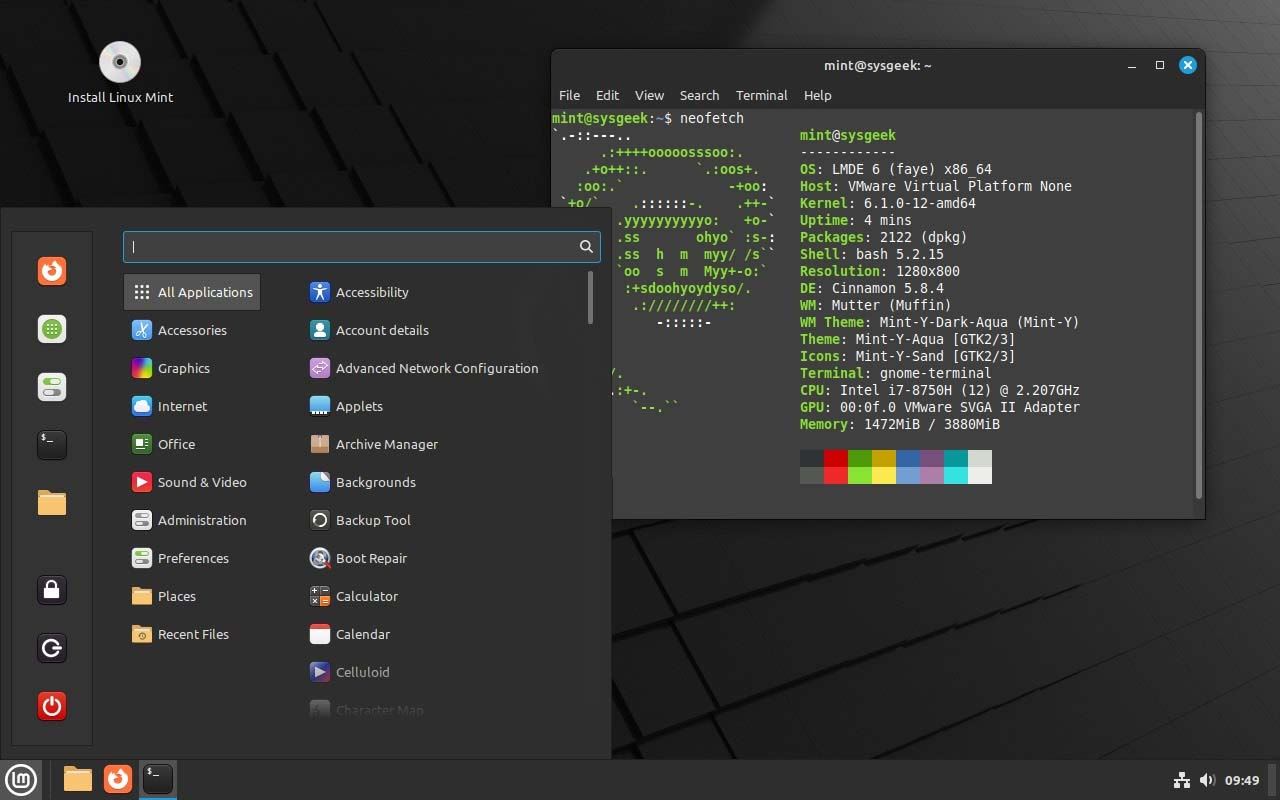Adjust the volume speaker in the system tray
The width and height of the screenshot is (1280, 800).
(x=1207, y=779)
